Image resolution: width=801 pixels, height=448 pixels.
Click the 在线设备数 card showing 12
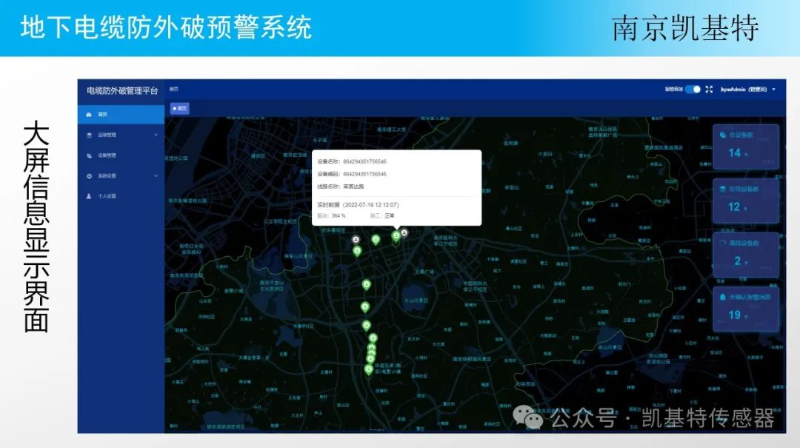(x=746, y=201)
